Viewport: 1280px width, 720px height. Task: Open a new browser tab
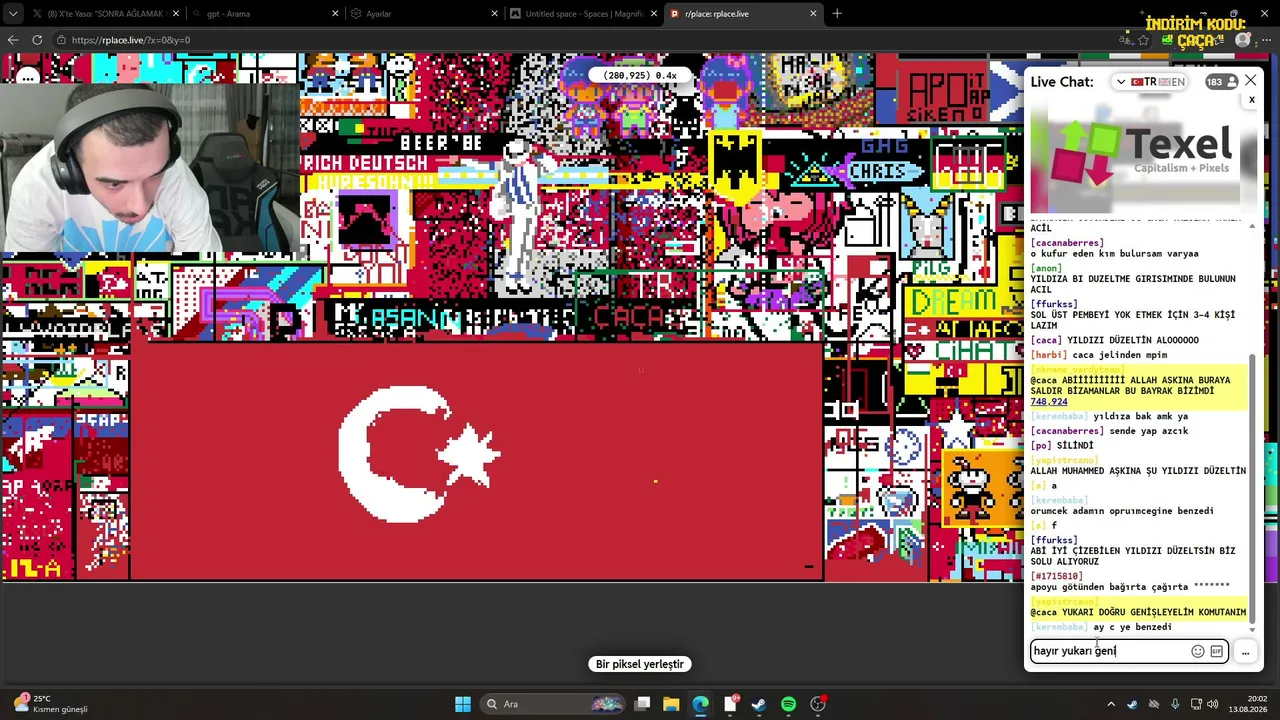point(837,14)
